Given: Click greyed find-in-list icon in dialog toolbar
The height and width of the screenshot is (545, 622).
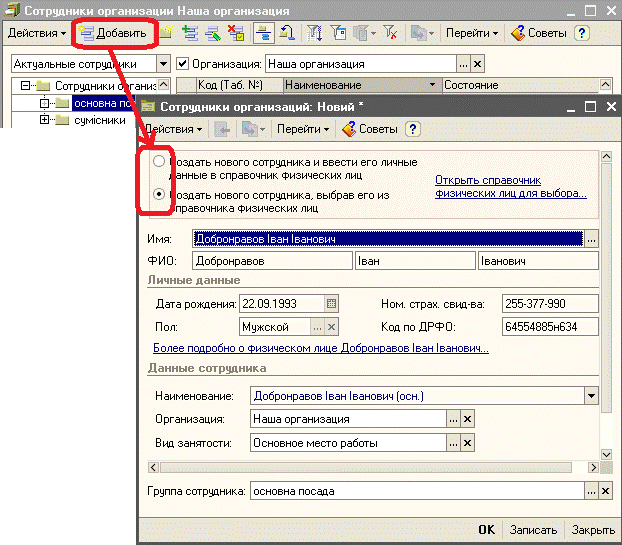Looking at the screenshot, I should click(222, 129).
